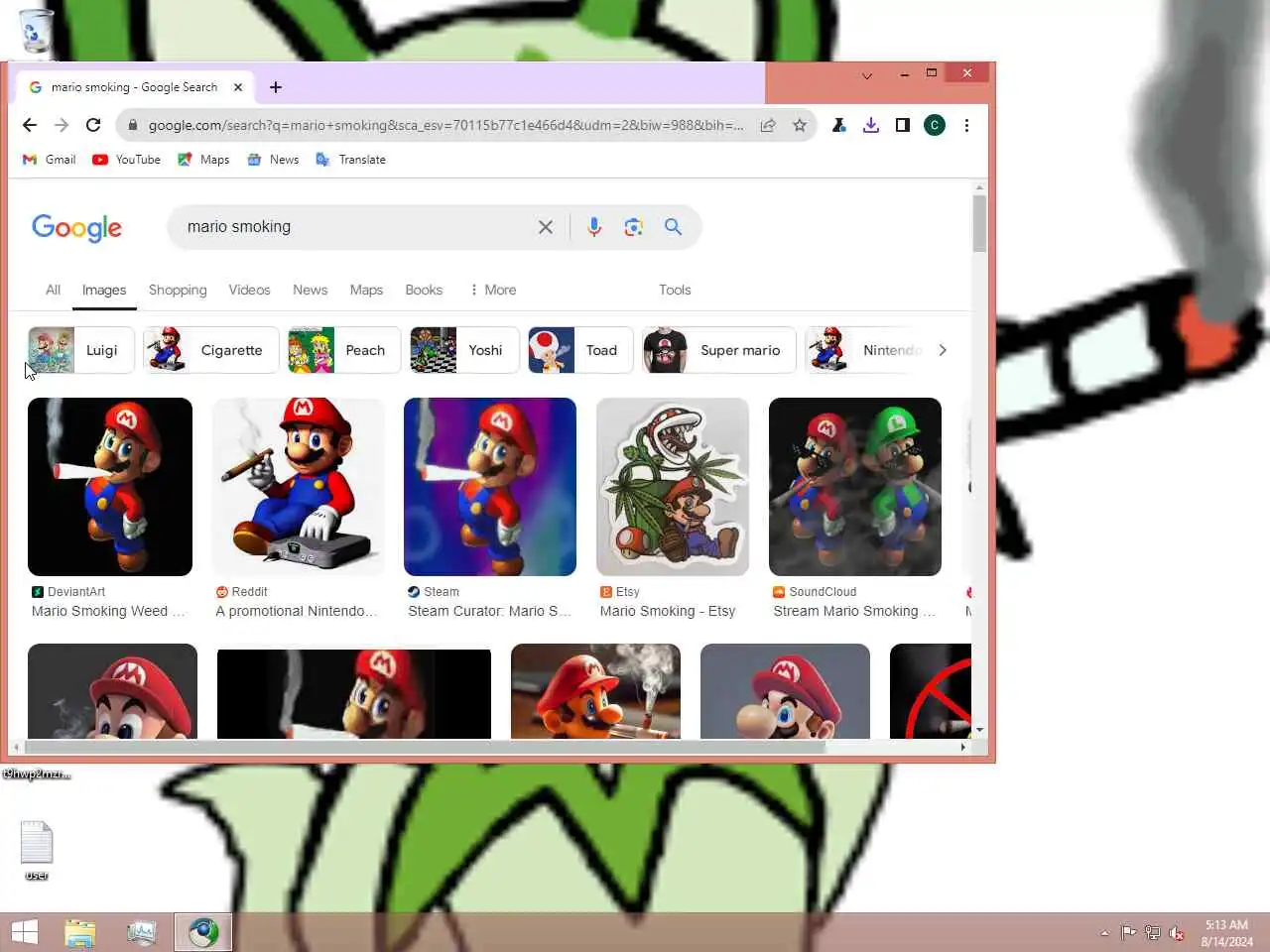Filter by the Super mario chip
The image size is (1270, 952).
[718, 350]
